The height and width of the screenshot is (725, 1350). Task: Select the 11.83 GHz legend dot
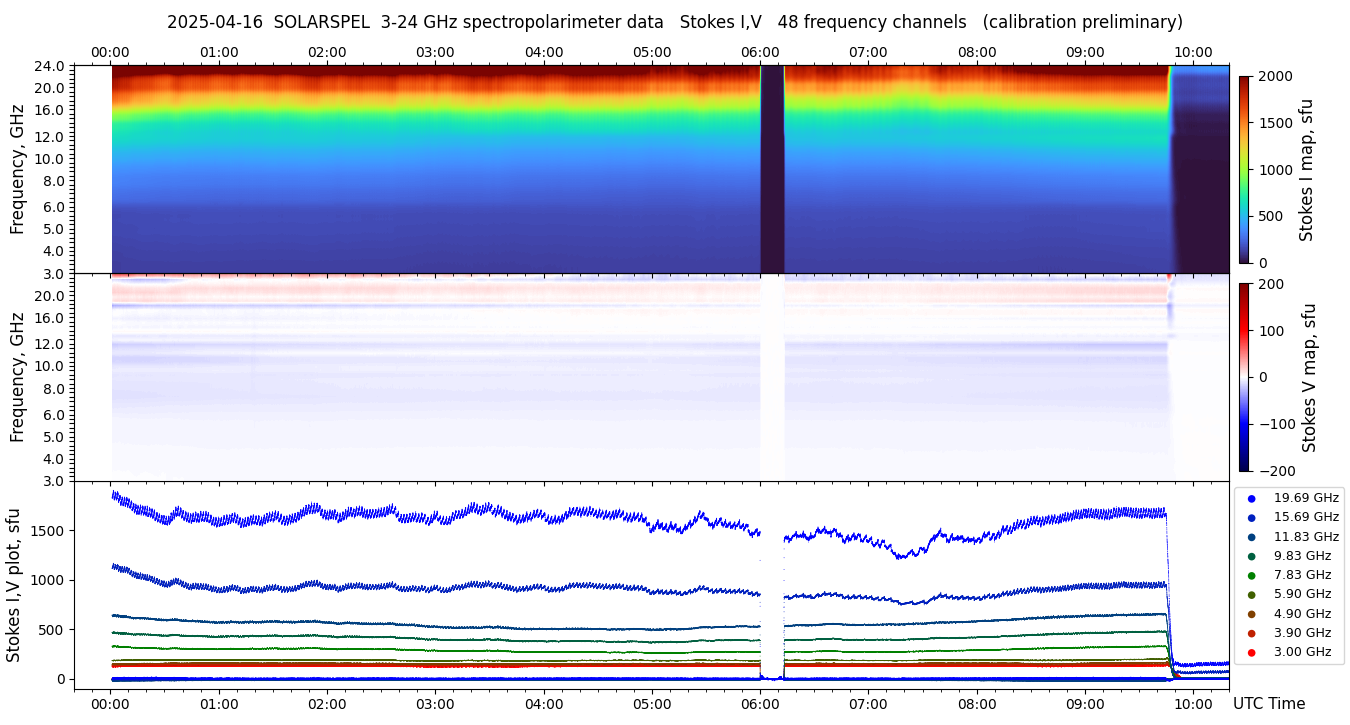point(1251,537)
